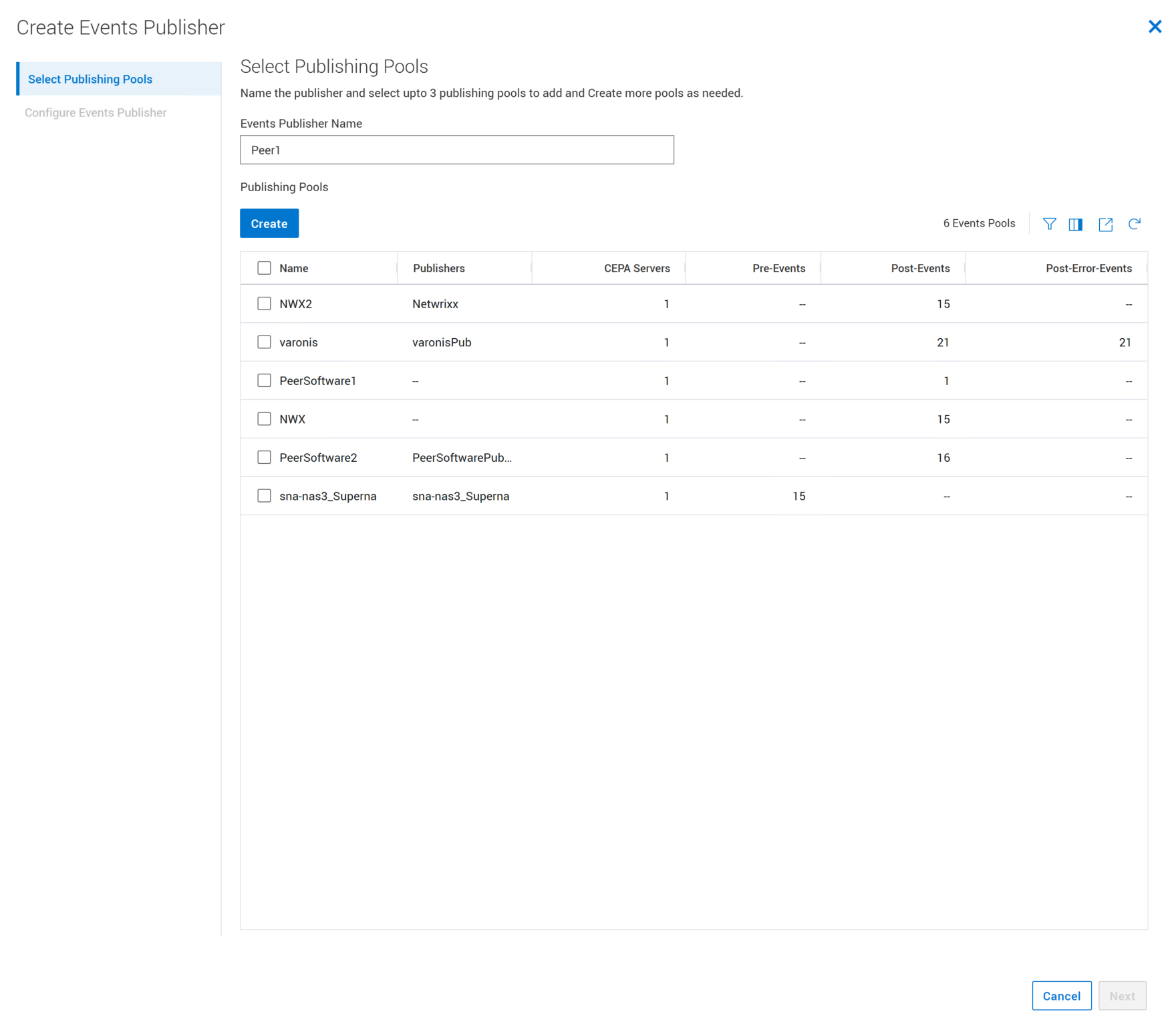This screenshot has height=1024, width=1176.
Task: Refresh the publishing pools list
Action: (1134, 224)
